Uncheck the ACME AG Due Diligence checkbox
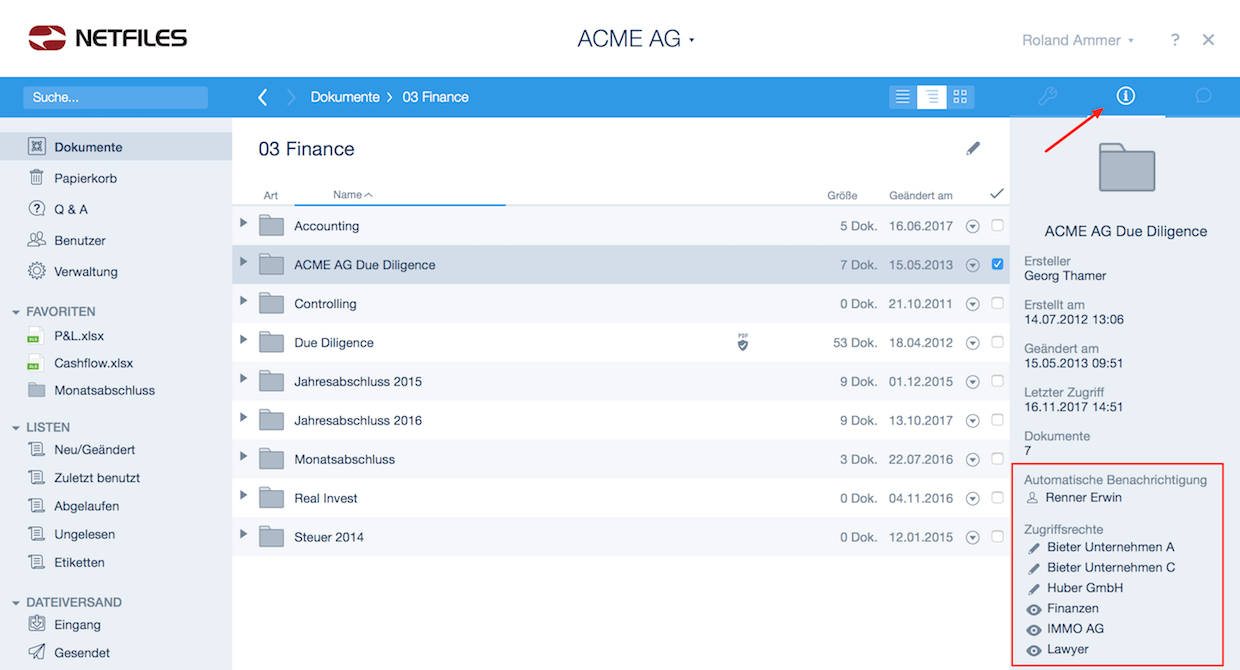The height and width of the screenshot is (670, 1240). tap(997, 264)
